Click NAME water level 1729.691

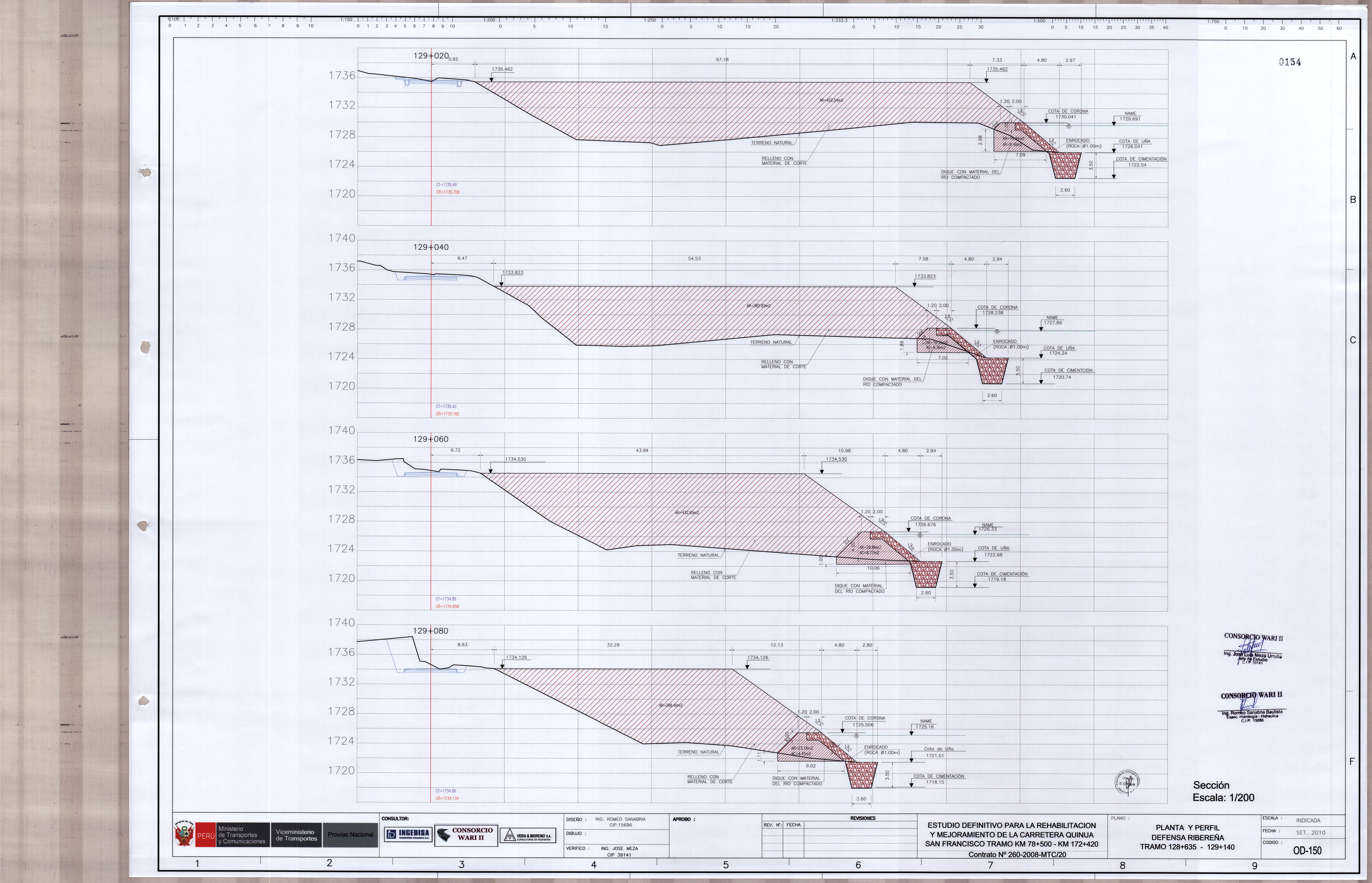point(1130,119)
